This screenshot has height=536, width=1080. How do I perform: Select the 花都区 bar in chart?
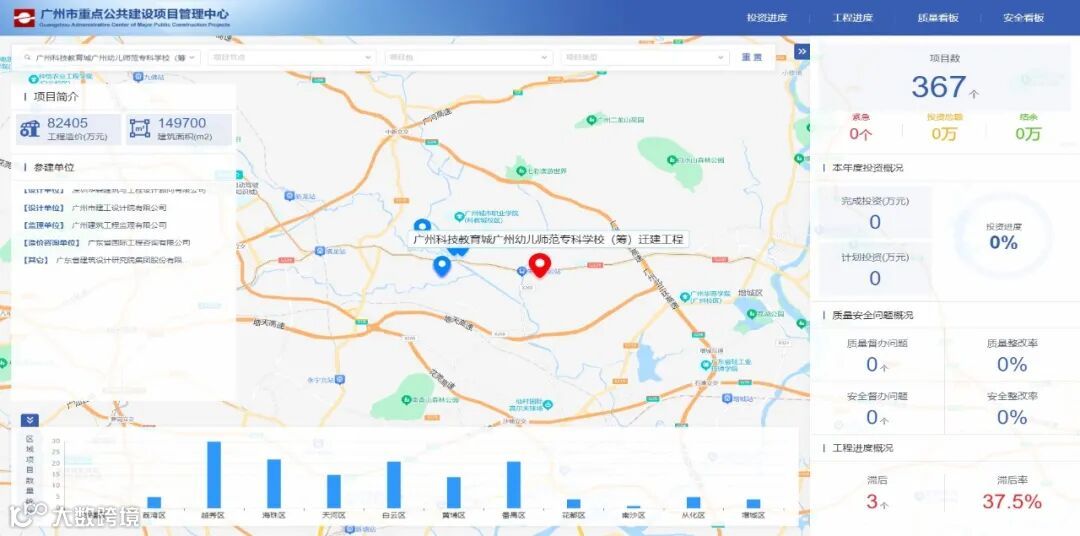574,504
